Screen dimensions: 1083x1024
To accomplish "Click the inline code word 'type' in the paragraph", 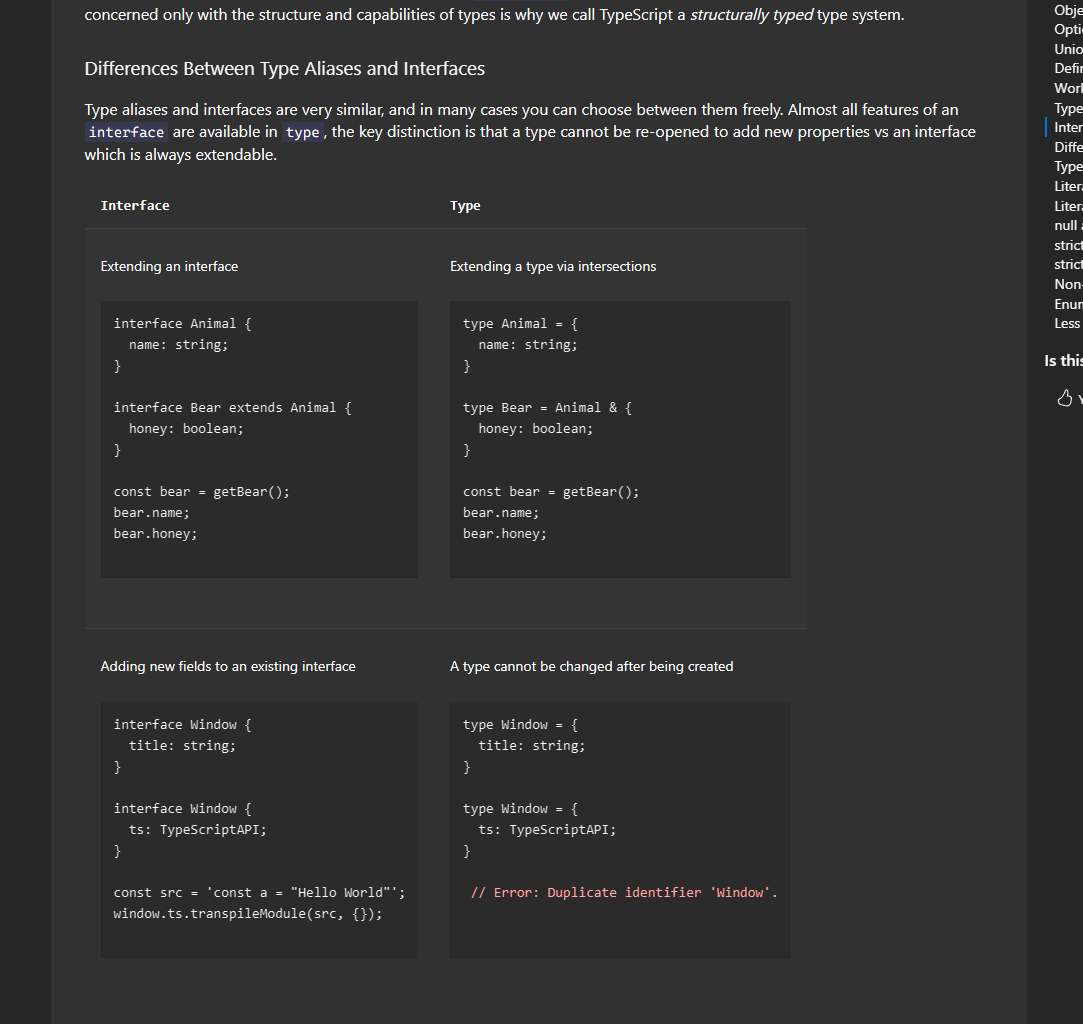I will point(303,132).
